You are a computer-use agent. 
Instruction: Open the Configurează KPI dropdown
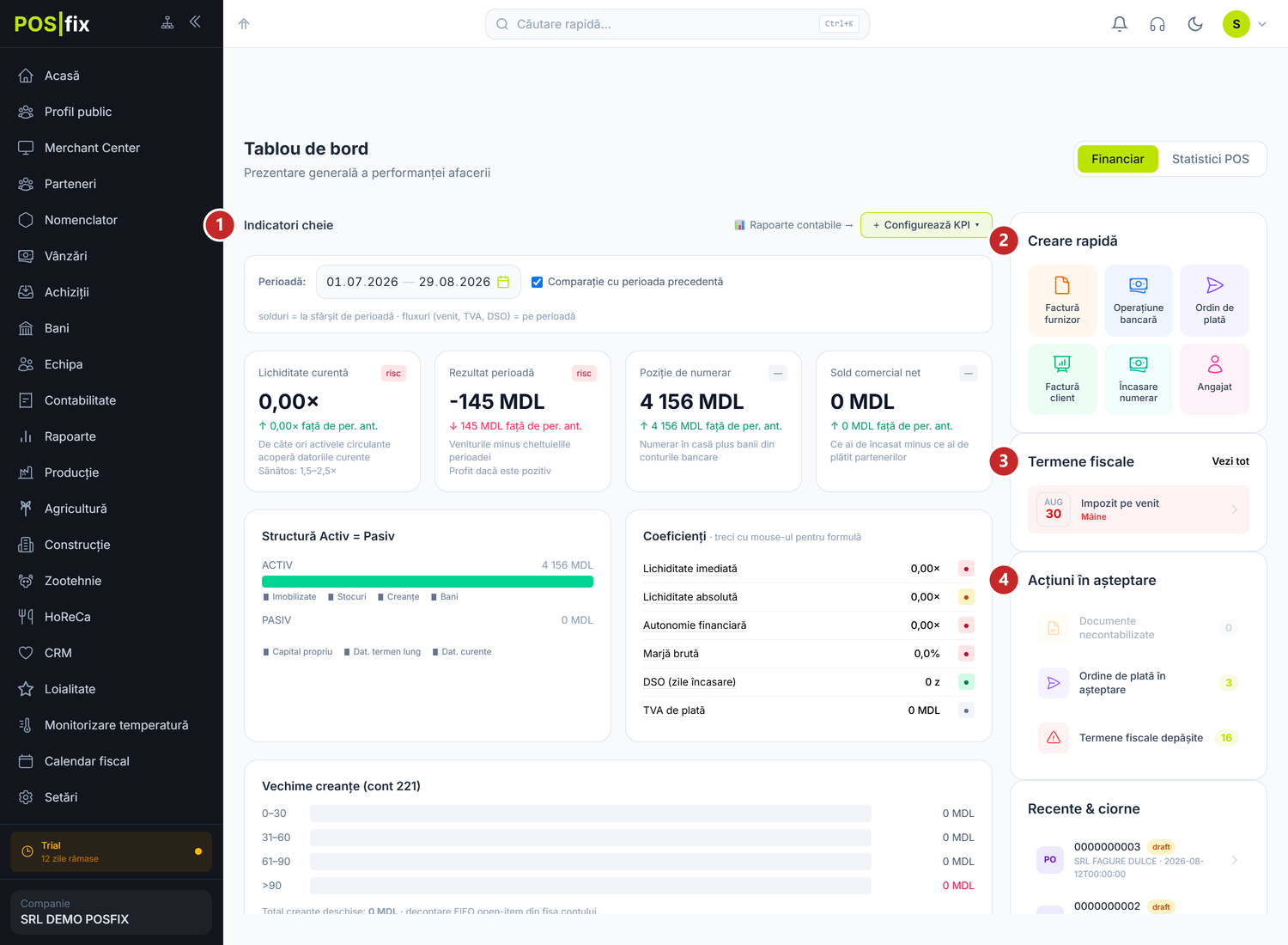926,225
